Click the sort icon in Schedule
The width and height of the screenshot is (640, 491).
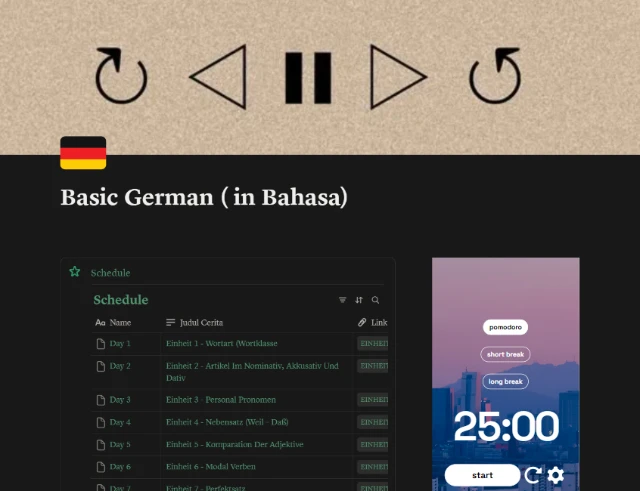pos(359,300)
